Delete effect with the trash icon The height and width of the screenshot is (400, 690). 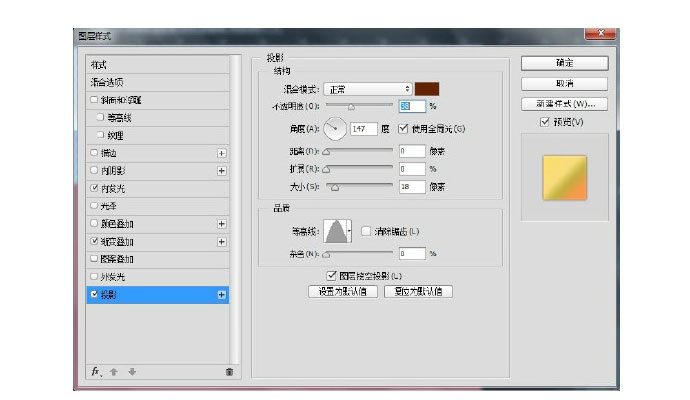tap(229, 372)
